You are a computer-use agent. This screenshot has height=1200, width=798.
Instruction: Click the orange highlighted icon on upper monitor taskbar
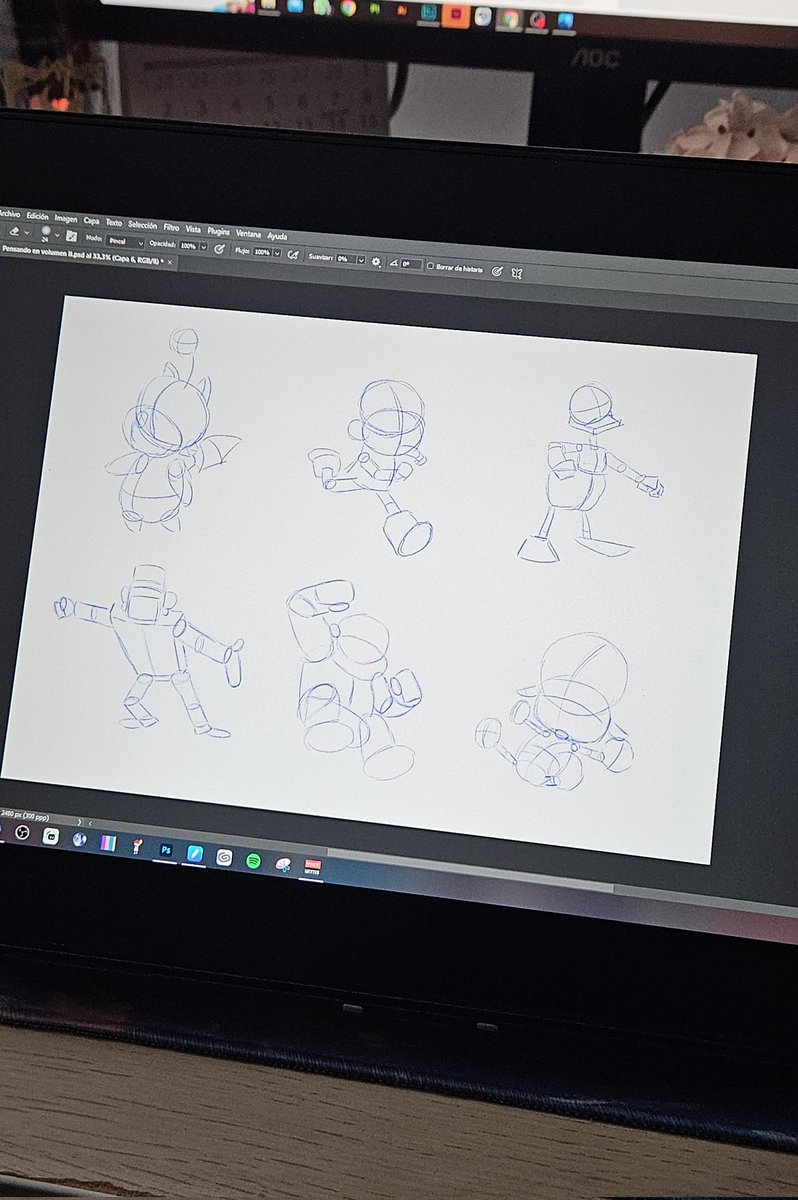455,14
